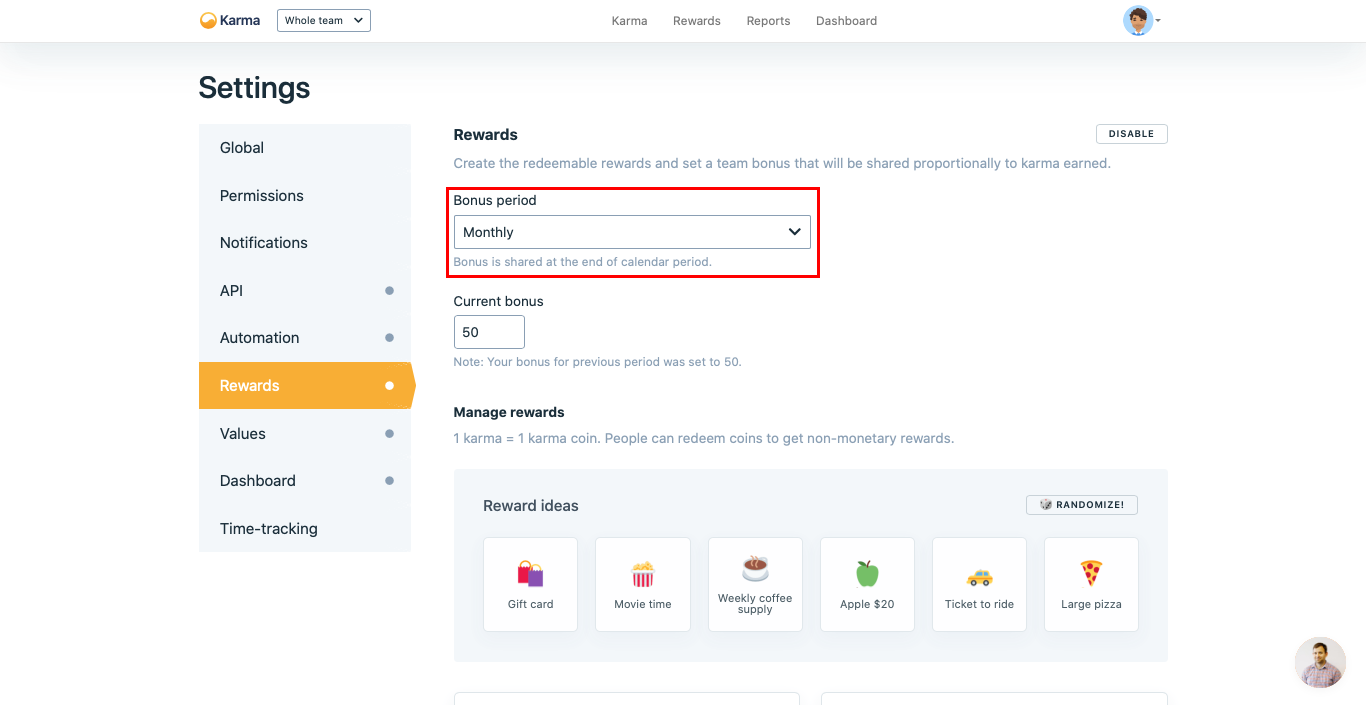Open API settings section

[305, 290]
